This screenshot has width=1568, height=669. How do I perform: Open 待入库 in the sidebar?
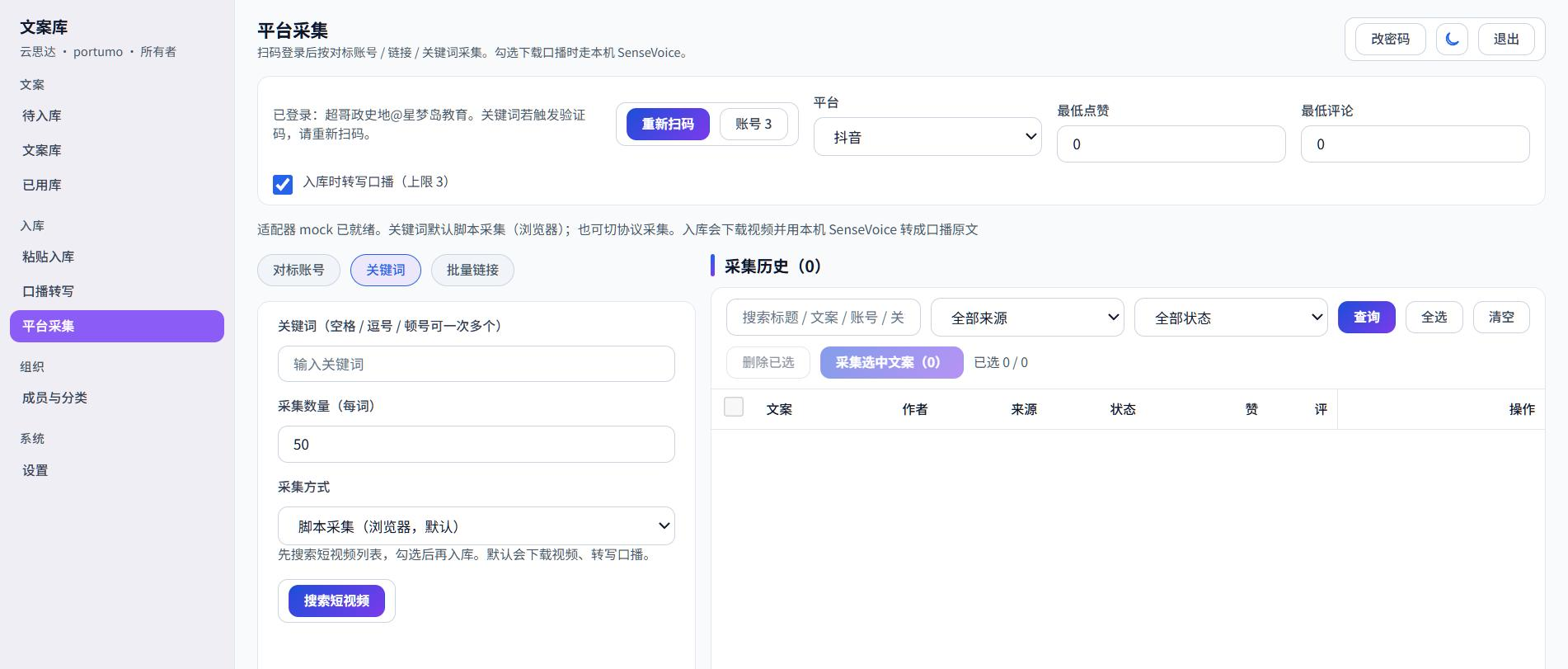(117, 116)
